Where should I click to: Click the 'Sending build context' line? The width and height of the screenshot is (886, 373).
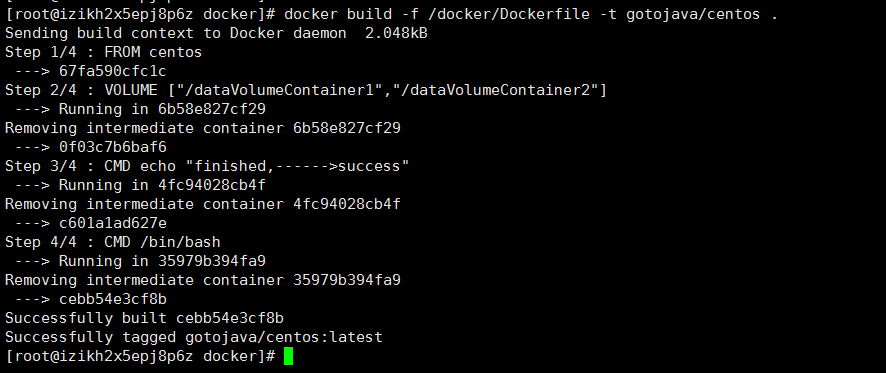[x=216, y=33]
